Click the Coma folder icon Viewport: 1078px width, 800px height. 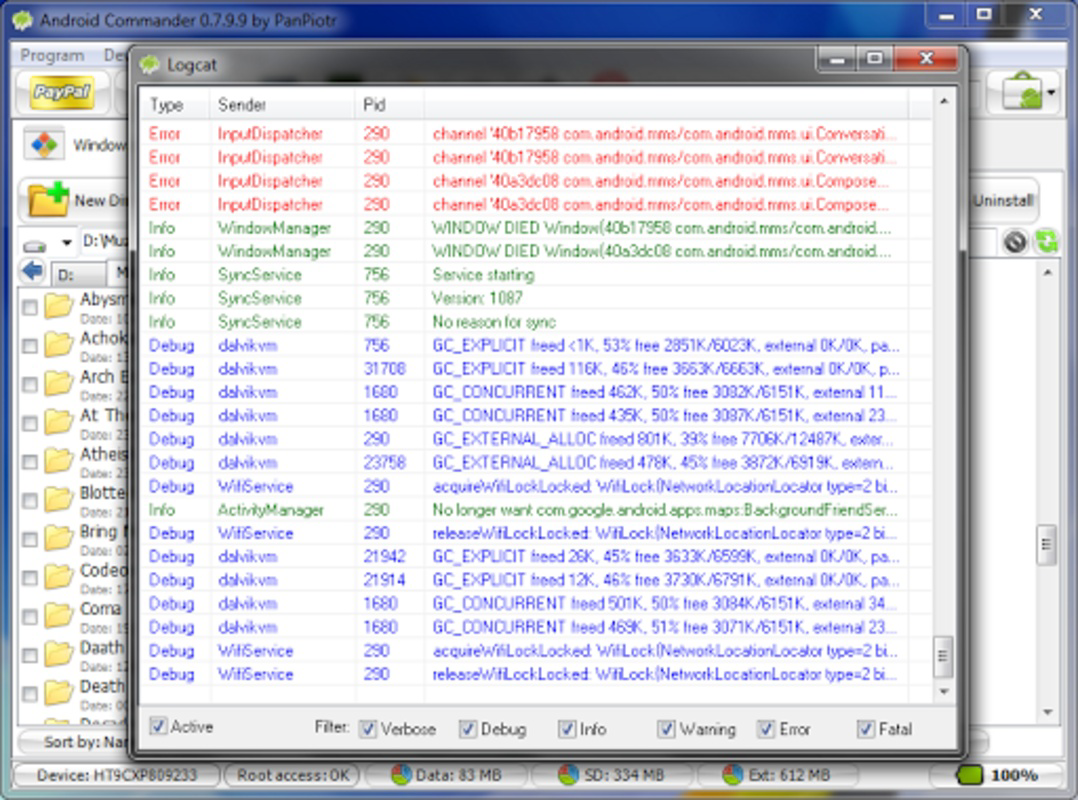coord(58,614)
